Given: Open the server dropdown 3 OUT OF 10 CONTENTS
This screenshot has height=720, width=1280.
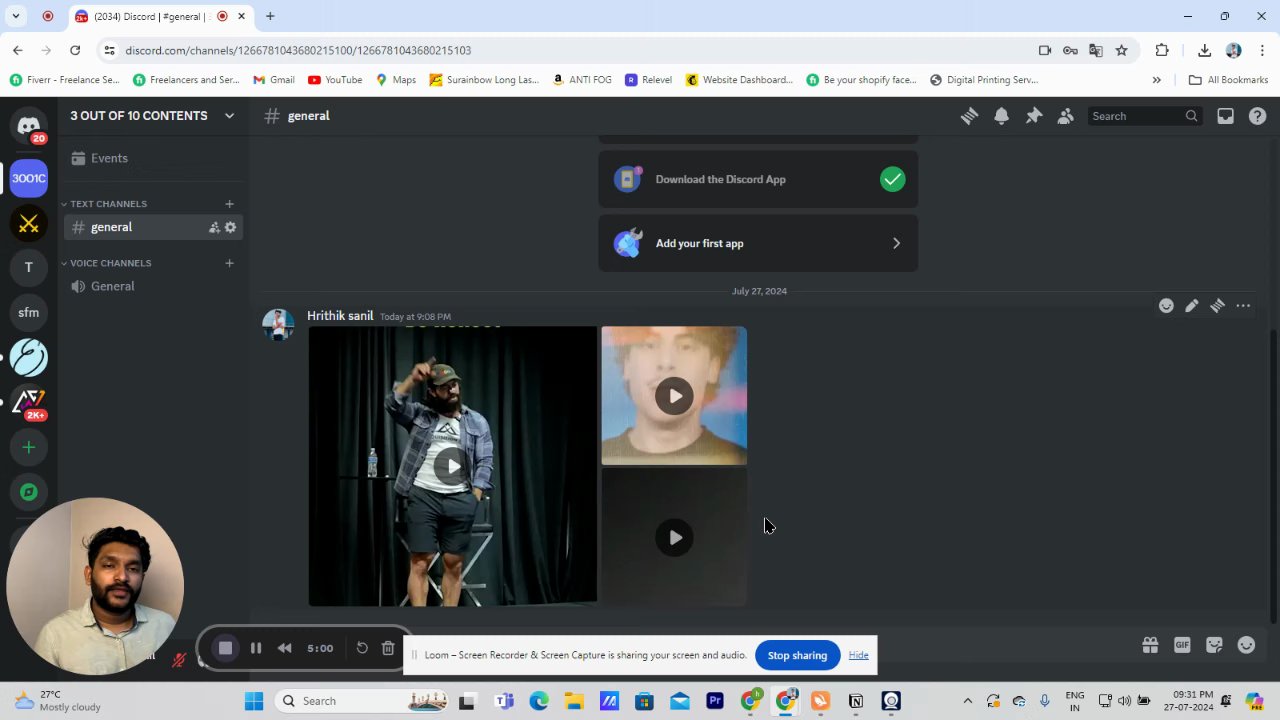Looking at the screenshot, I should [152, 116].
